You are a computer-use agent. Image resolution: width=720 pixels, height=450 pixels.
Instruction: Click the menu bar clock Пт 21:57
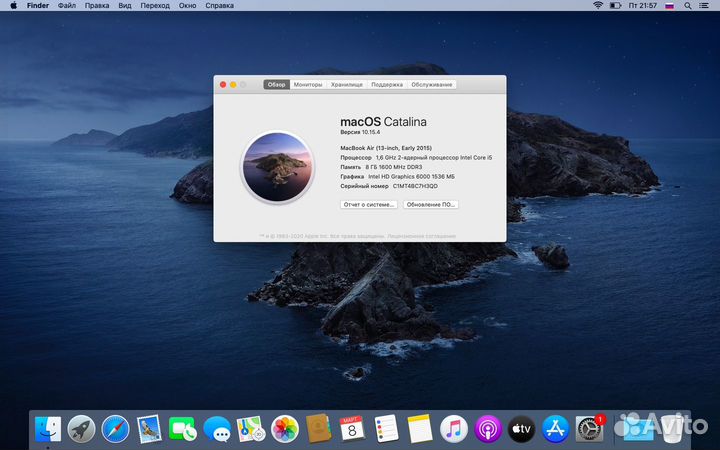pyautogui.click(x=642, y=6)
